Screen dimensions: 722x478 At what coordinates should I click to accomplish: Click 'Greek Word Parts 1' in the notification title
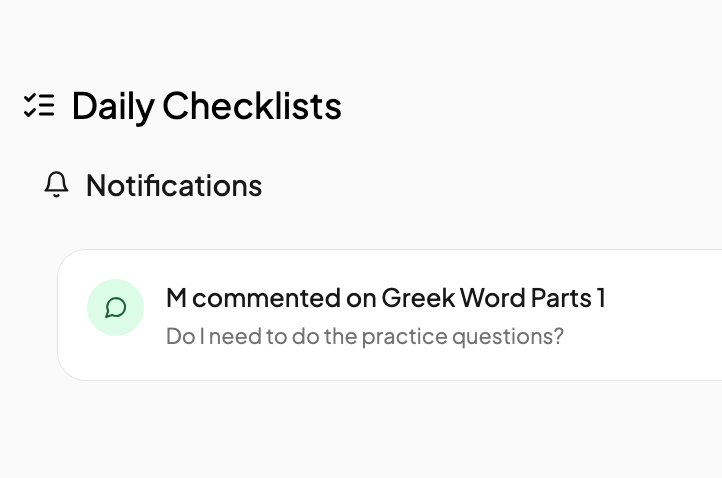pyautogui.click(x=494, y=298)
